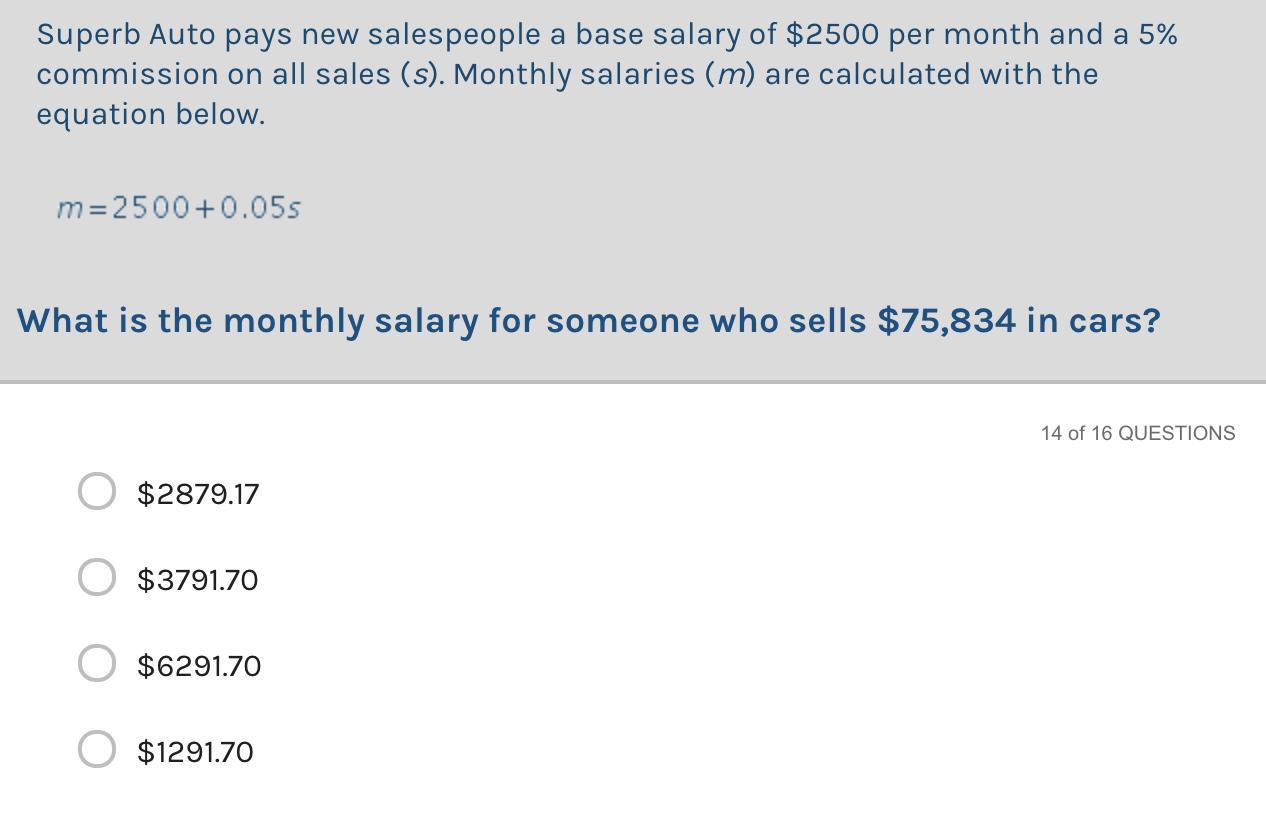
Task: Click the $2879.17 answer label text
Action: pos(198,494)
